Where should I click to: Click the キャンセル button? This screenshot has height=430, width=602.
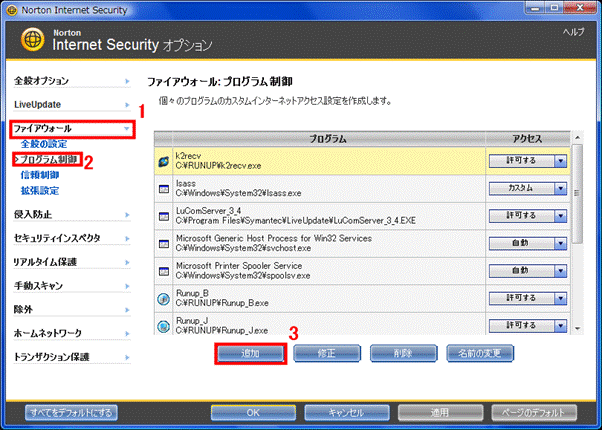click(347, 413)
